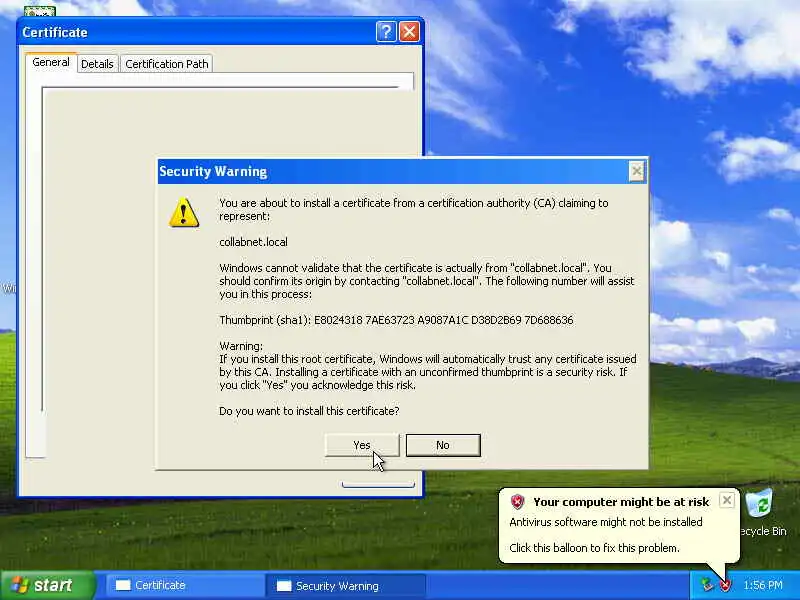Click 'Your computer might be at risk' heading

621,502
